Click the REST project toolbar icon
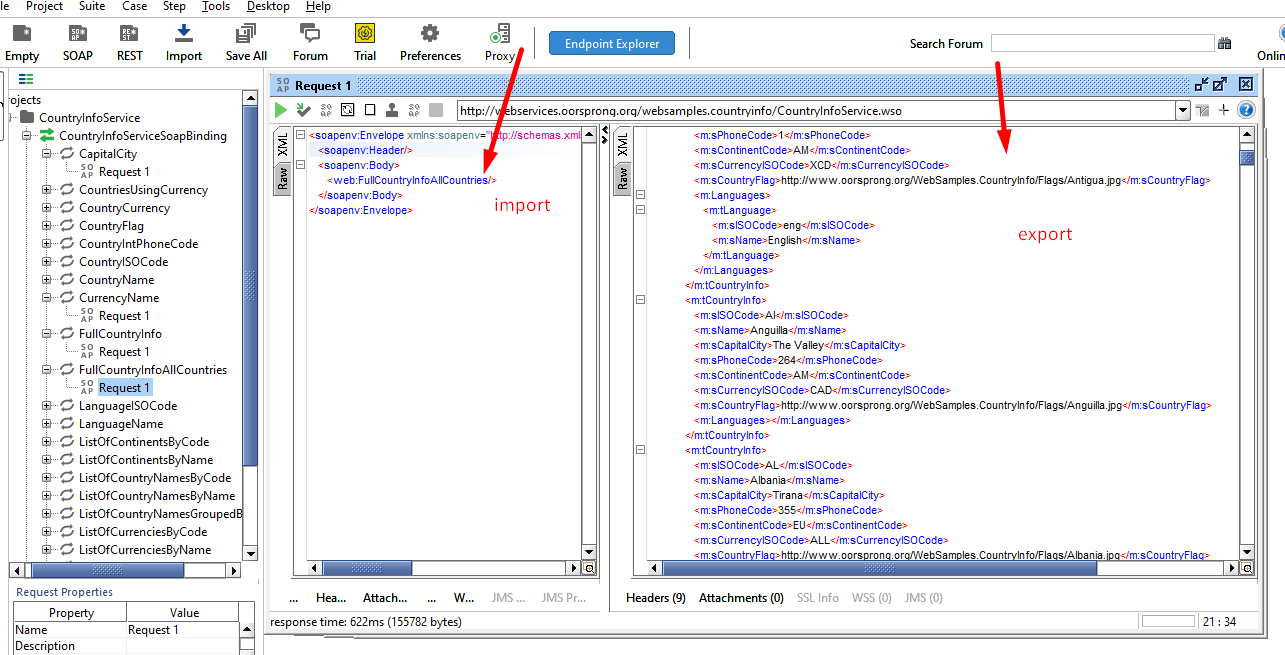The image size is (1285, 655). click(x=130, y=42)
